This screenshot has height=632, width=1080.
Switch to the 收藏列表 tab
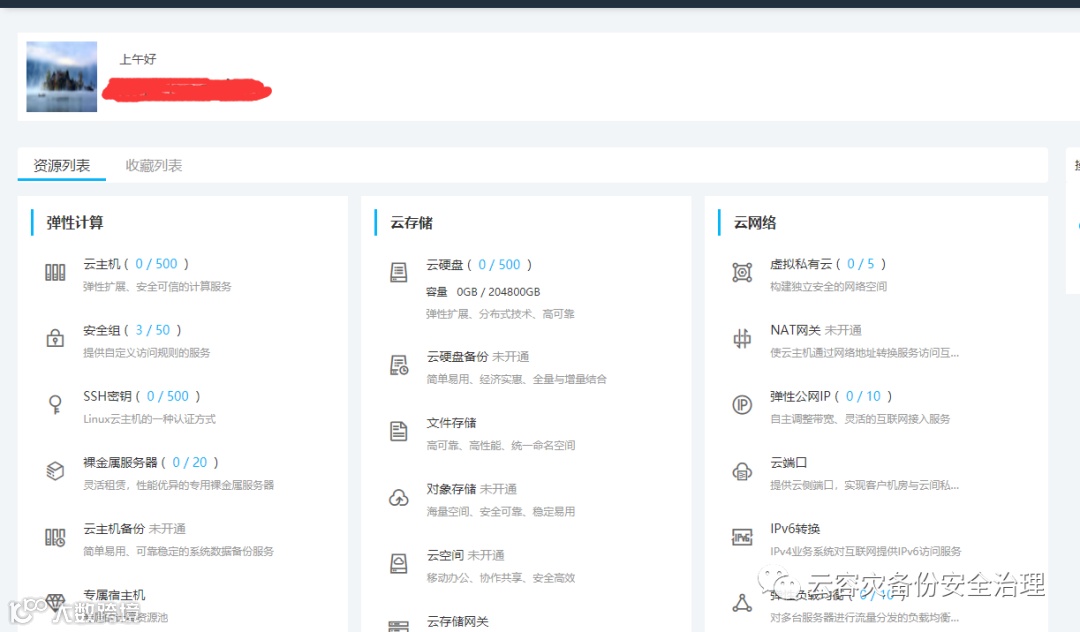[154, 165]
